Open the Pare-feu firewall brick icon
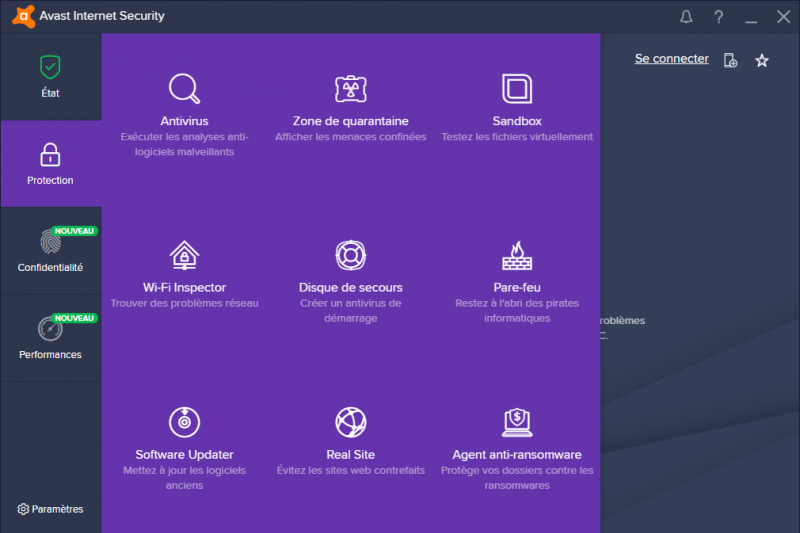The height and width of the screenshot is (533, 800). click(517, 255)
